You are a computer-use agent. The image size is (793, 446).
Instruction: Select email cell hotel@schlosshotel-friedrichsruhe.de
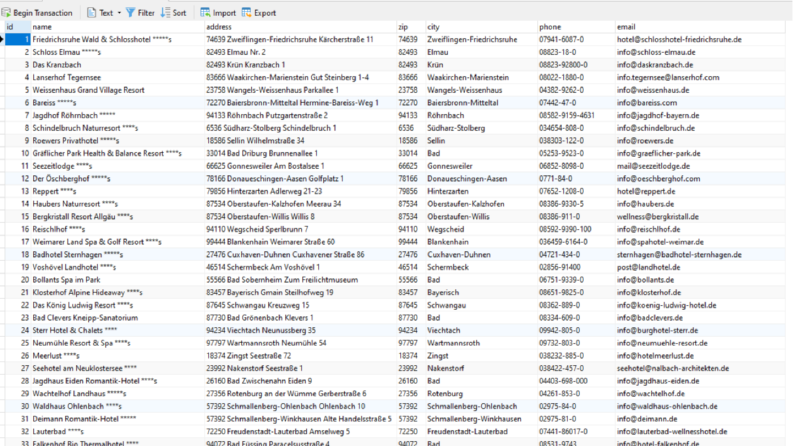click(x=700, y=39)
